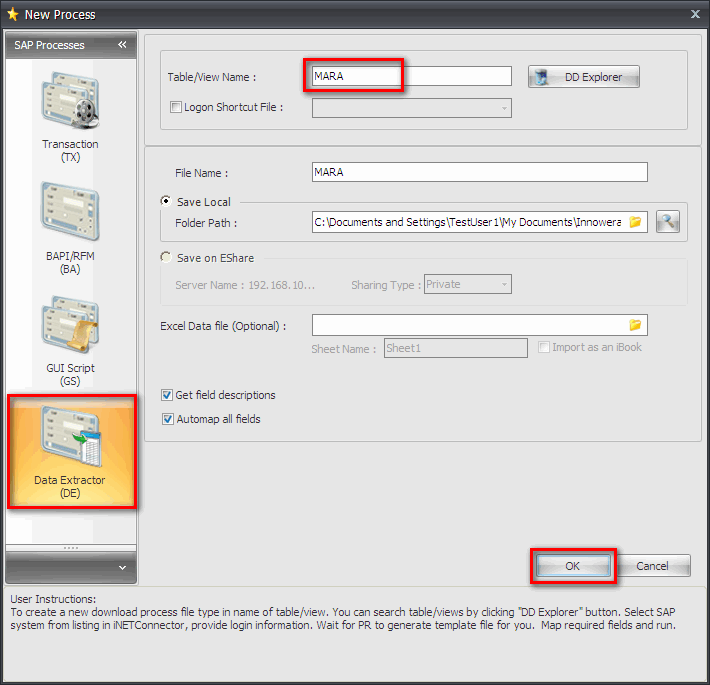Screen dimensions: 710x685
Task: Click the Table/View Name input field
Action: [x=410, y=76]
